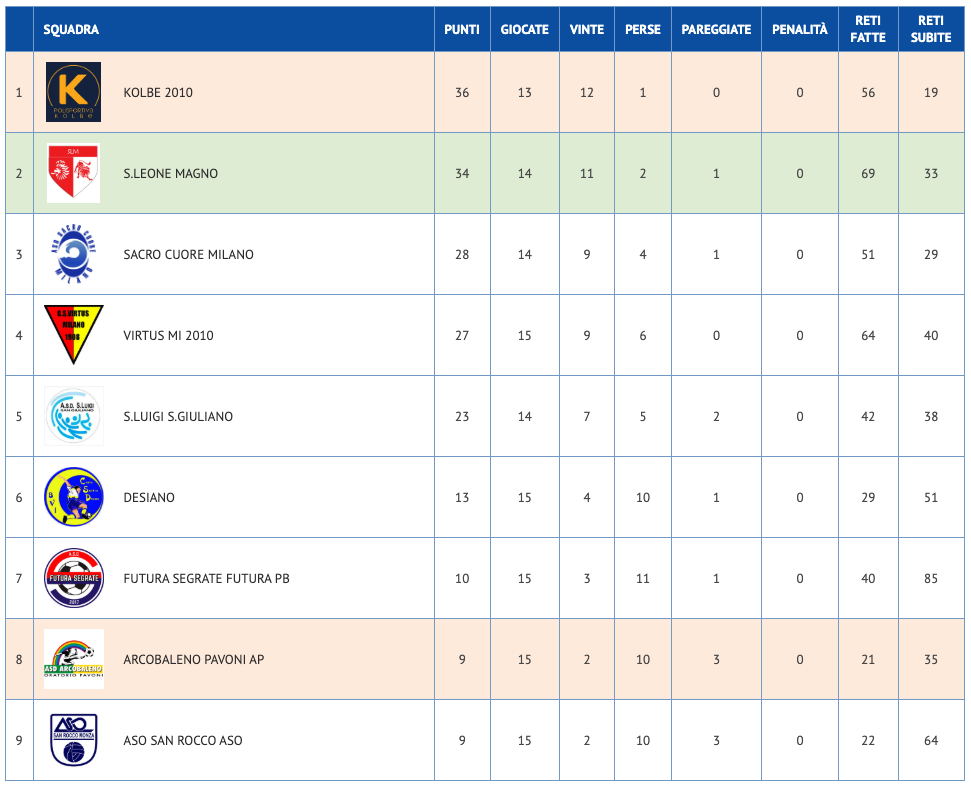Click the S.Leone Magno lion logo
Image resolution: width=971 pixels, height=789 pixels.
[x=74, y=173]
